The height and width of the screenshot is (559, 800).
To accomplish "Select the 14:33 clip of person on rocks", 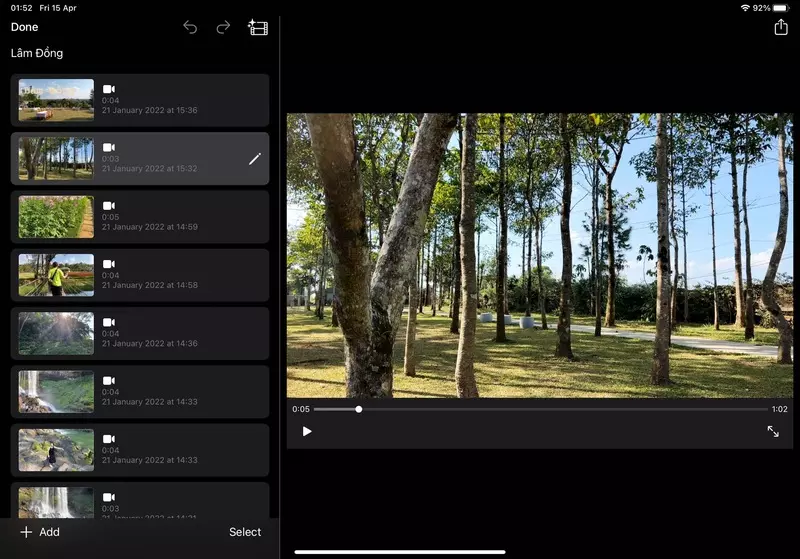I will [140, 450].
